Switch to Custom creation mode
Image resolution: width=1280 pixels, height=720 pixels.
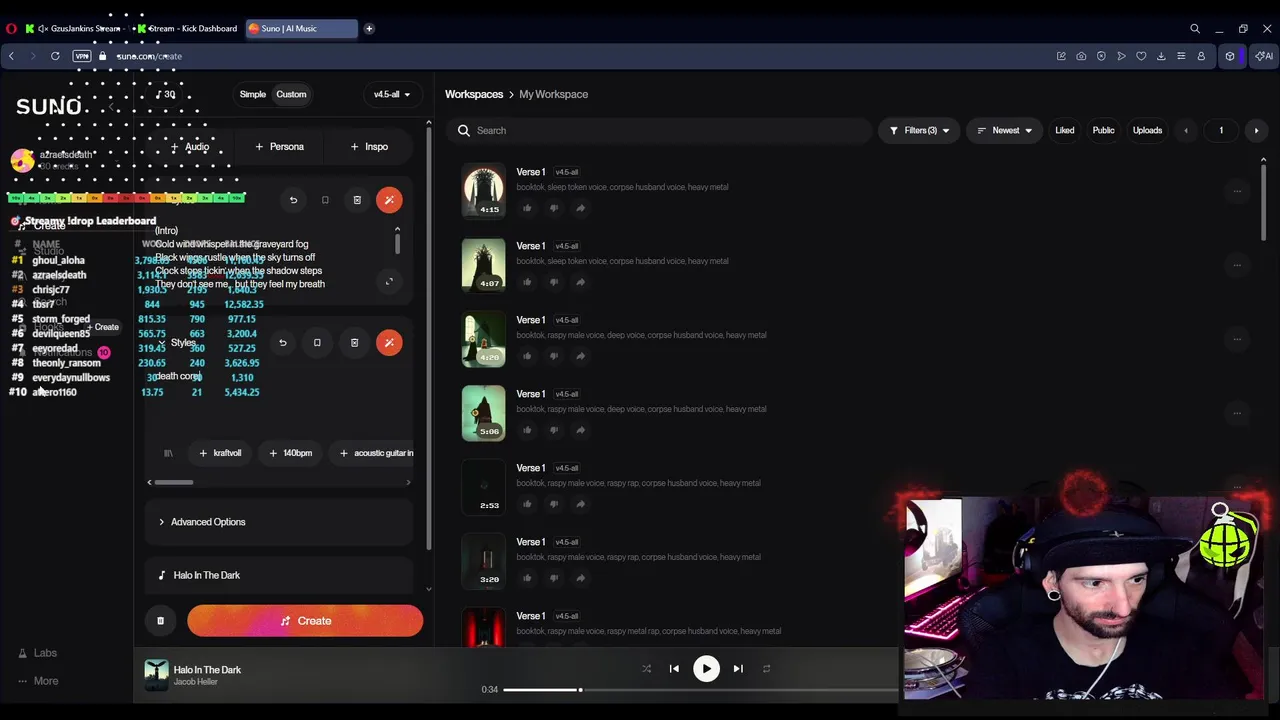pos(291,94)
